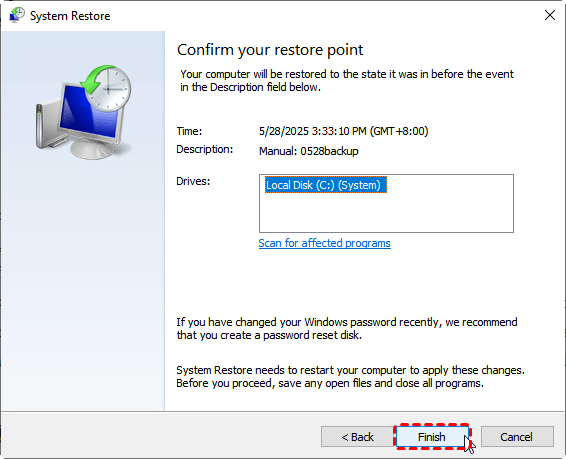Click the restore time value 5/28/2025

[x=343, y=131]
